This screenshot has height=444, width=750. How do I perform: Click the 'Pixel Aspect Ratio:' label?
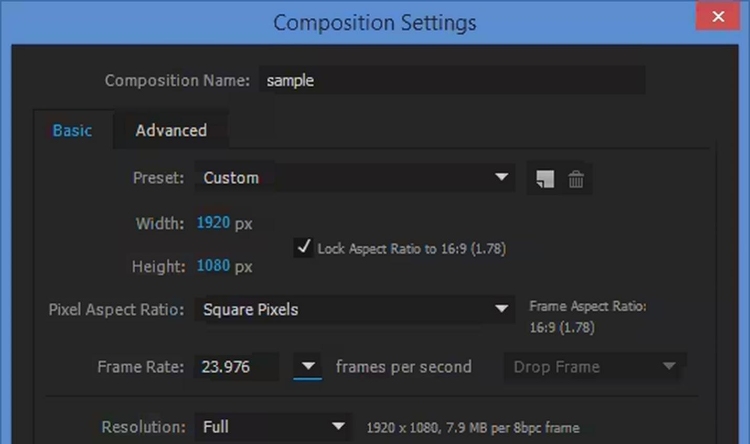pyautogui.click(x=116, y=310)
